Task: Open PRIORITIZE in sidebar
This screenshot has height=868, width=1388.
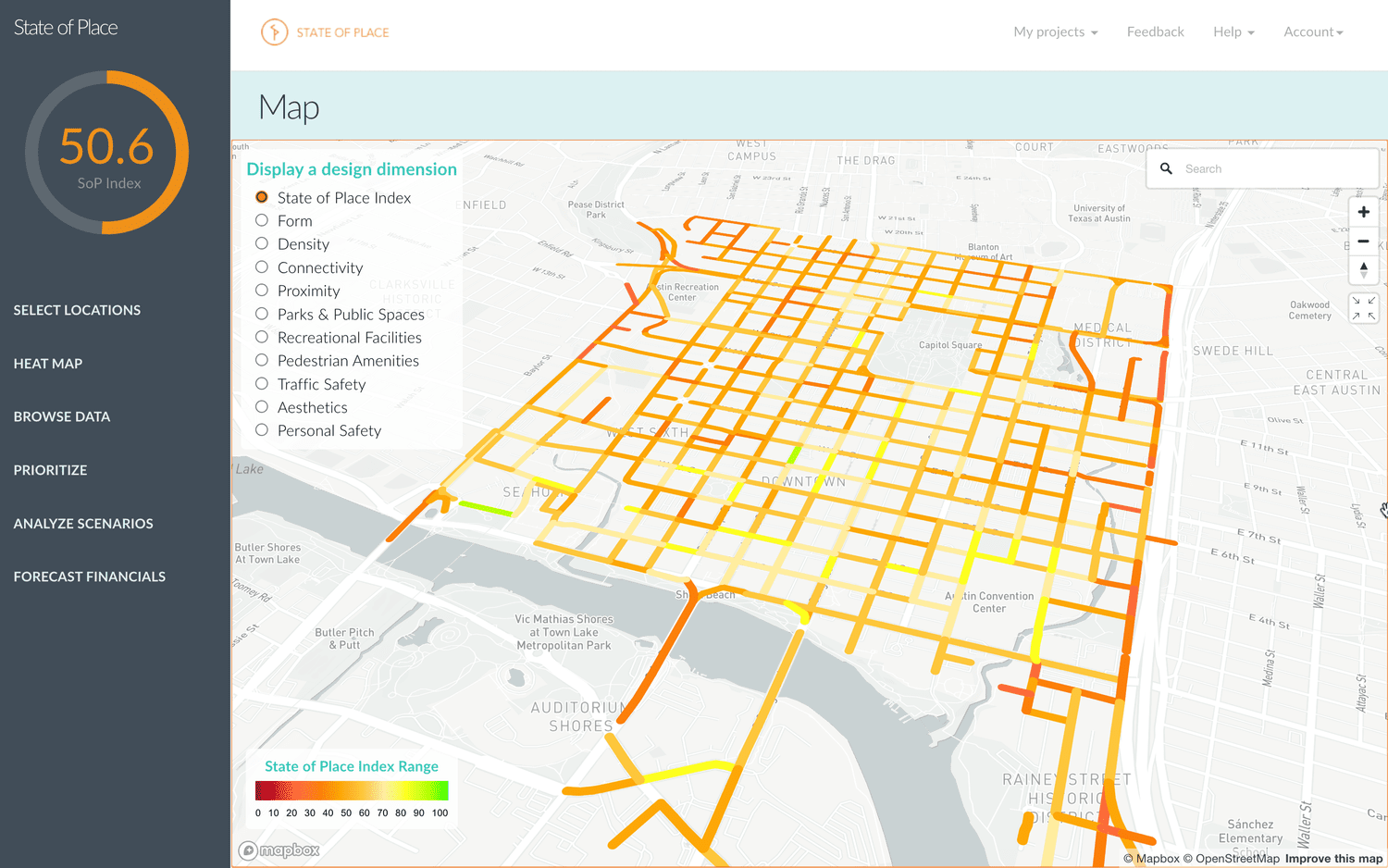Action: [x=50, y=470]
